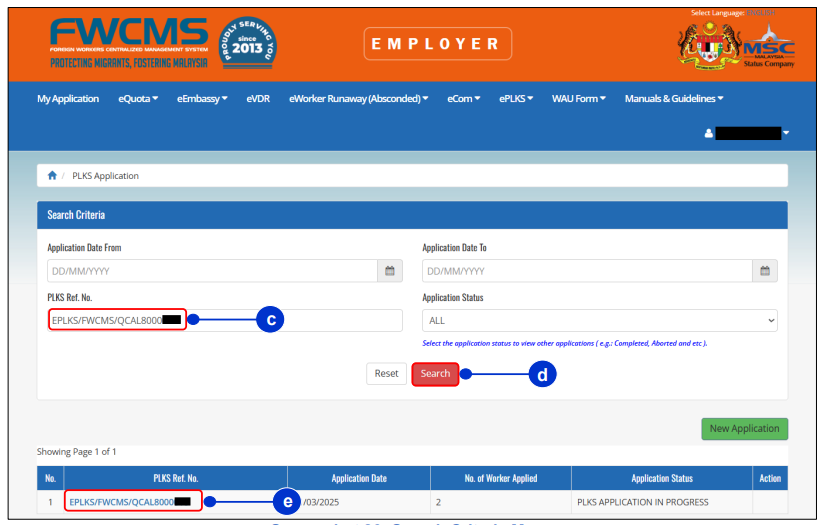Open the user account dropdown arrow
The height and width of the screenshot is (525, 821).
pyautogui.click(x=786, y=133)
